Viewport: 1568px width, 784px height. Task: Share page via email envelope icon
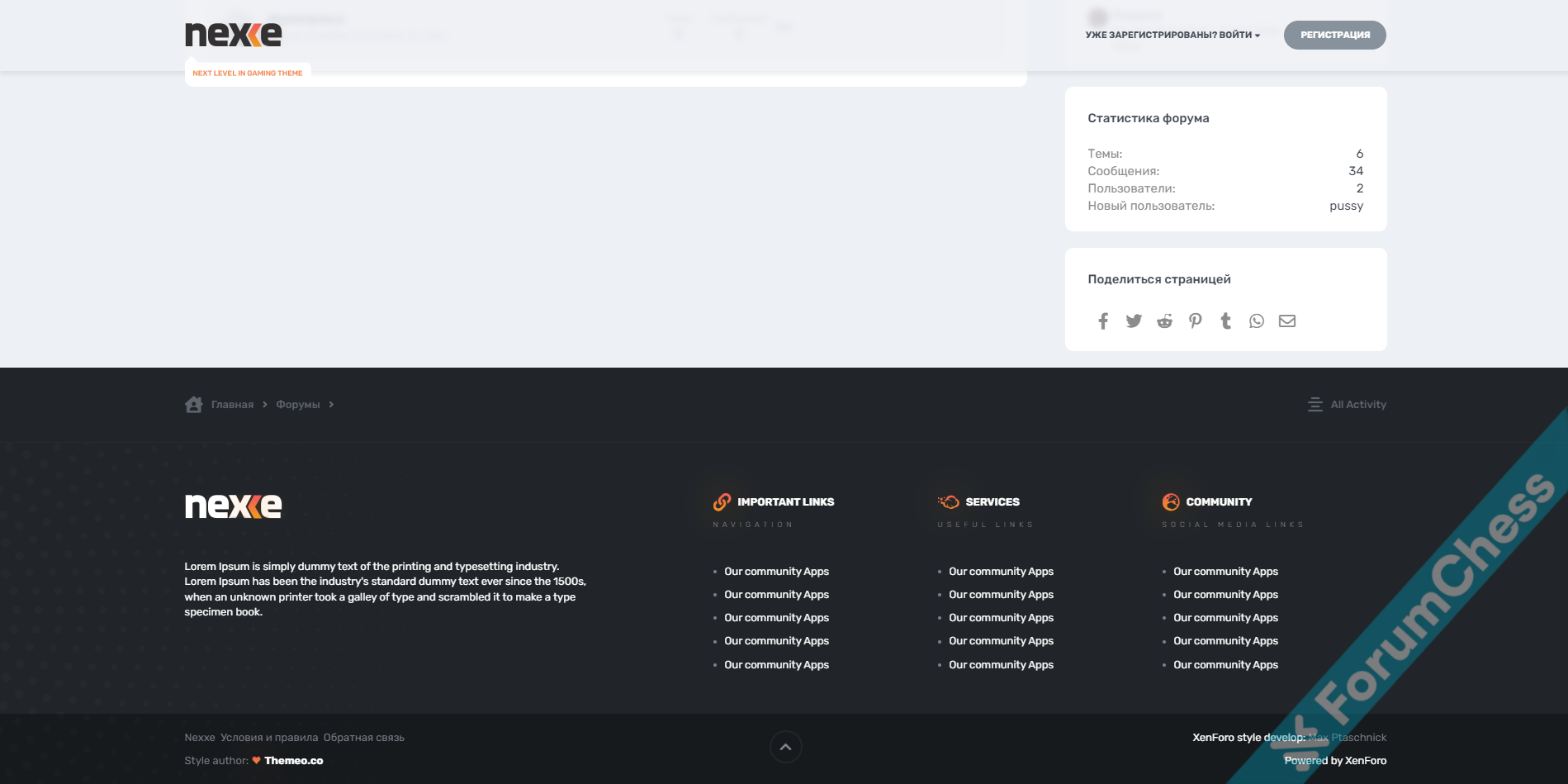(1286, 321)
